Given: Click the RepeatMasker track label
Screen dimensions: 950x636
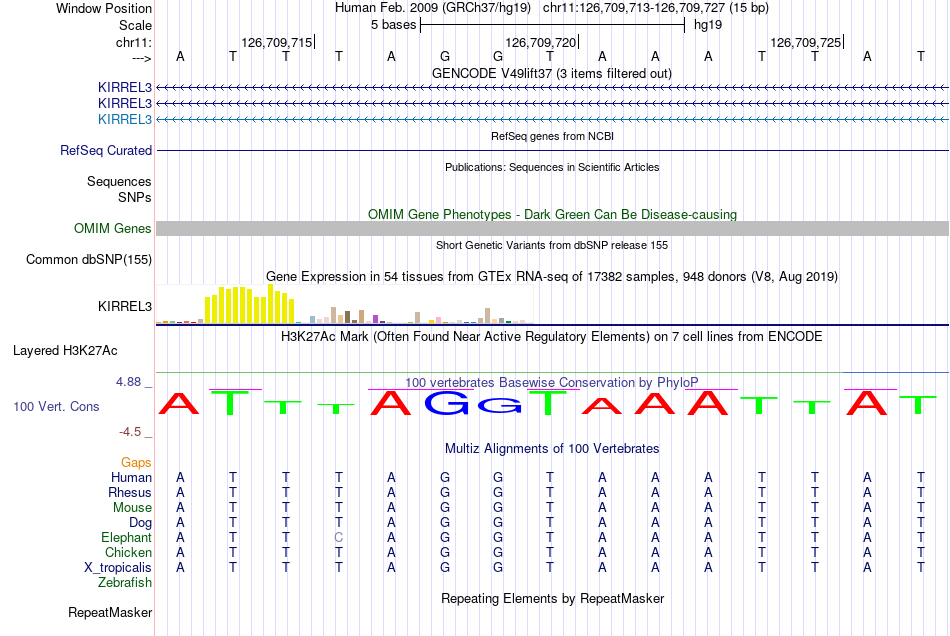Looking at the screenshot, I should tap(110, 613).
